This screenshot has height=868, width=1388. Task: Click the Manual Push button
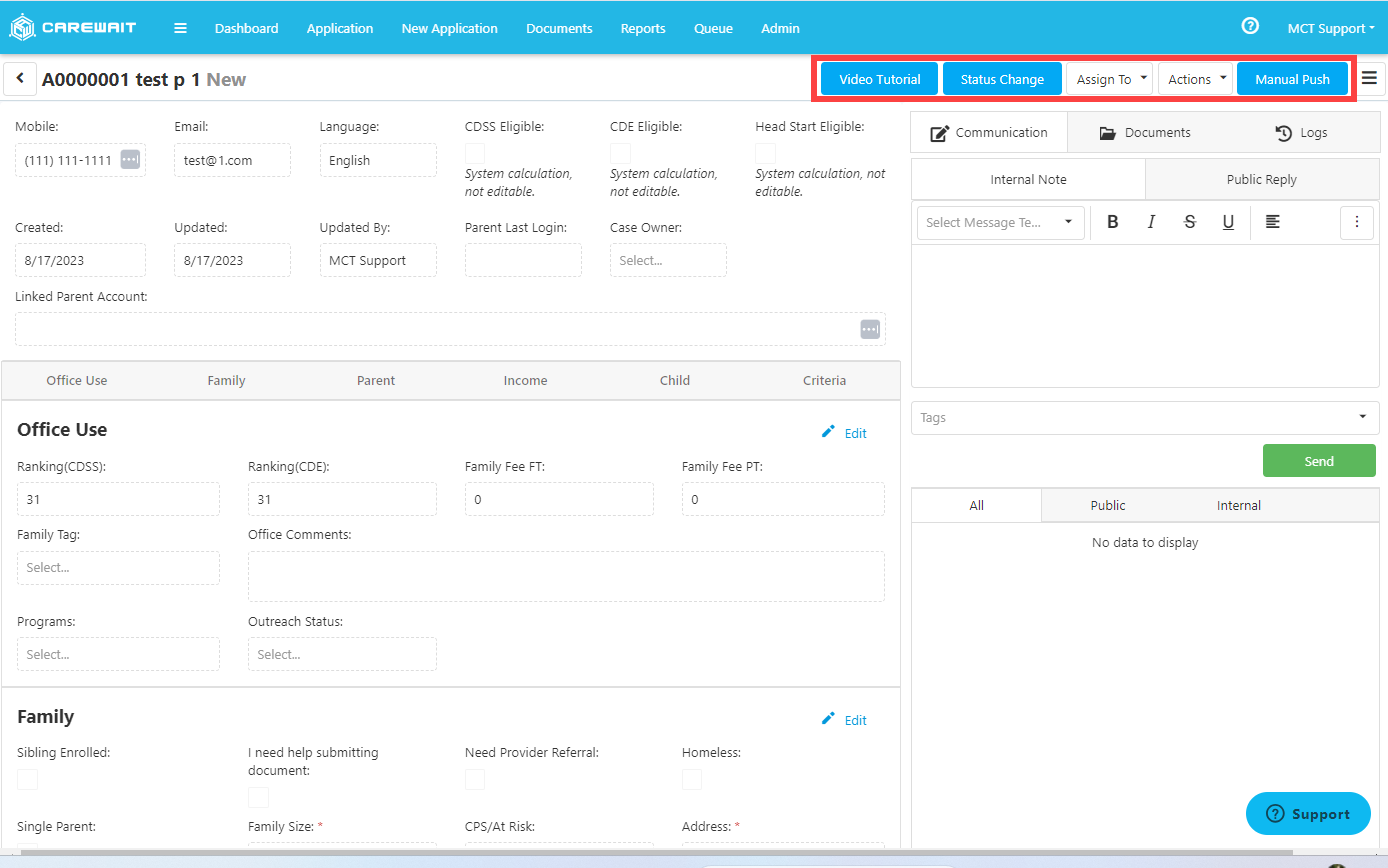tap(1292, 78)
